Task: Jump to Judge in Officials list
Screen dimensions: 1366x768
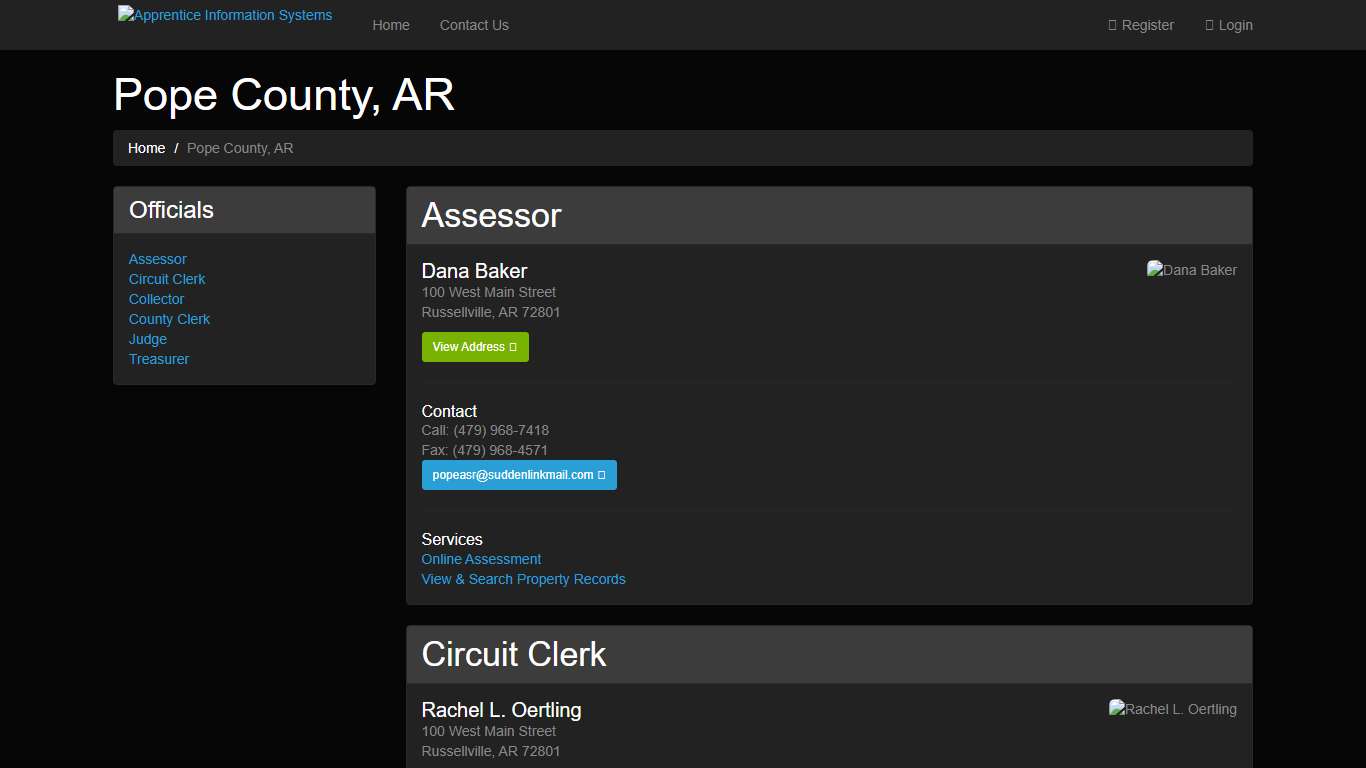Action: pyautogui.click(x=148, y=339)
